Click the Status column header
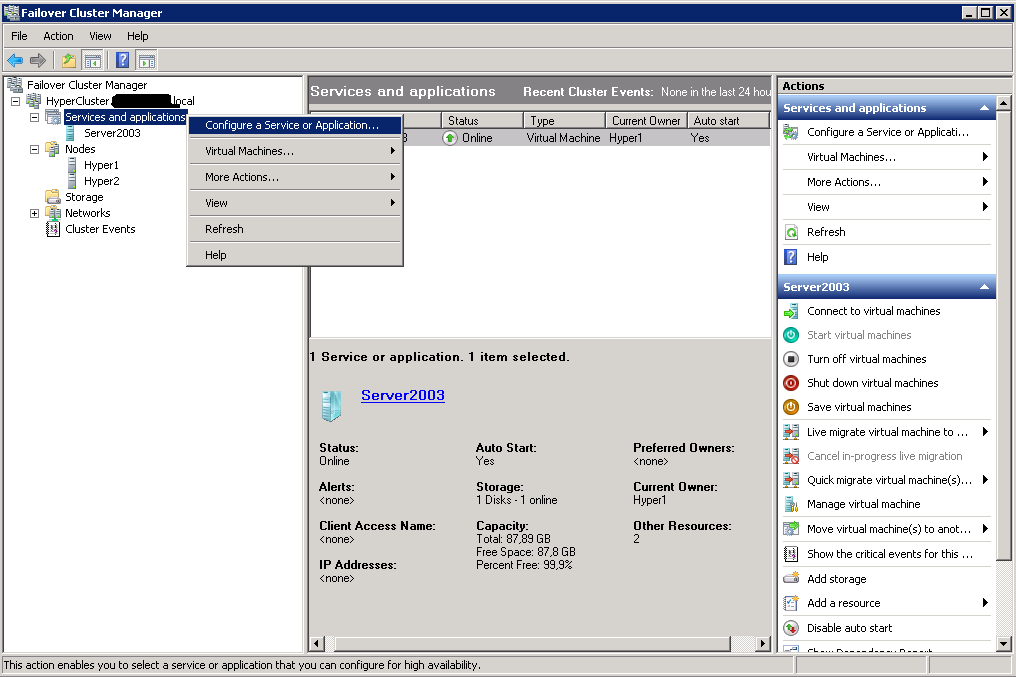This screenshot has height=677, width=1016. point(480,121)
